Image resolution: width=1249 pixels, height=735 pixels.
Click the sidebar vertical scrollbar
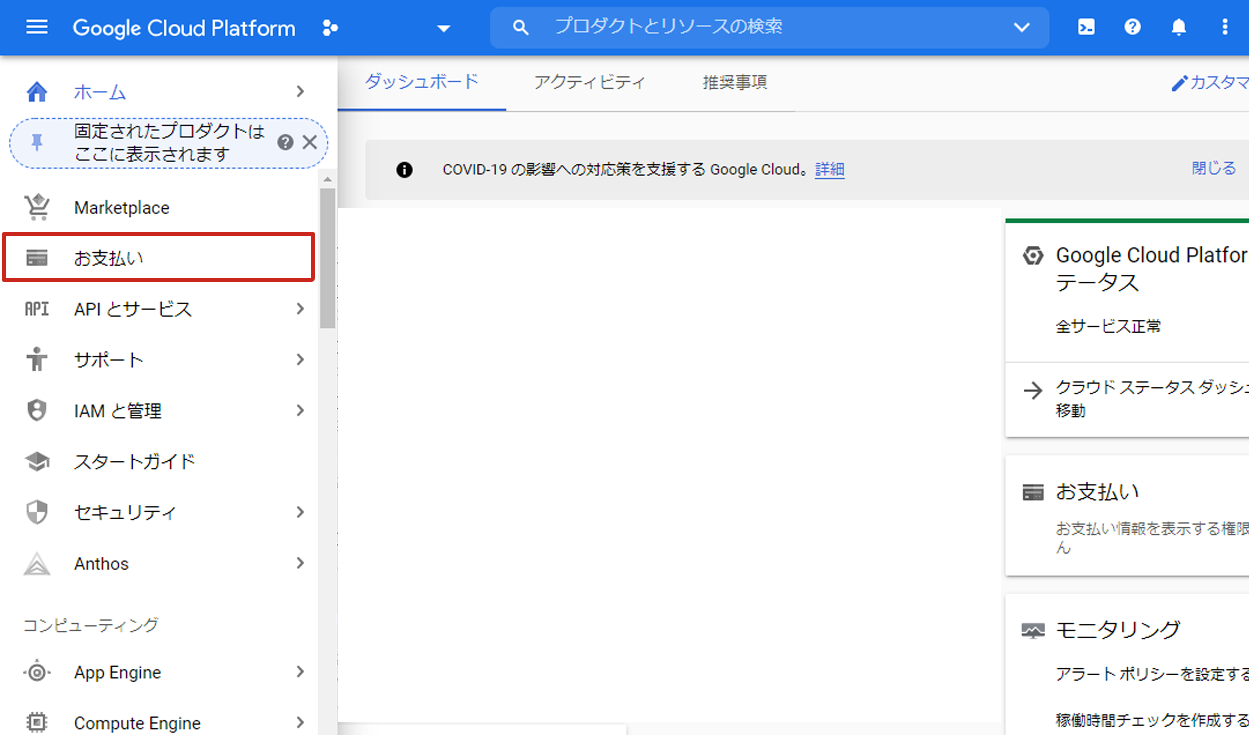click(327, 258)
